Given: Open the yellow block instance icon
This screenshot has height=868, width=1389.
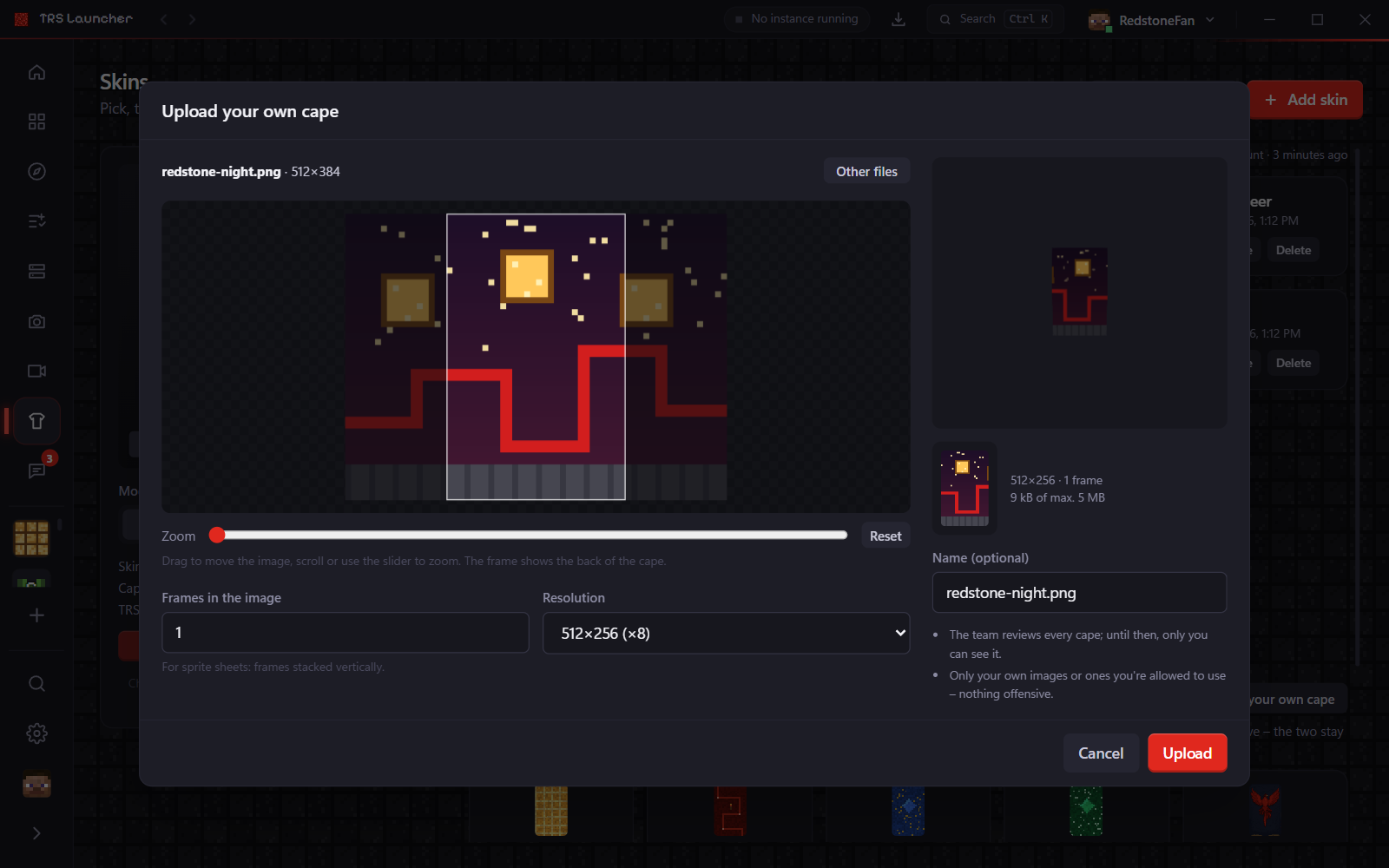Looking at the screenshot, I should [x=31, y=538].
